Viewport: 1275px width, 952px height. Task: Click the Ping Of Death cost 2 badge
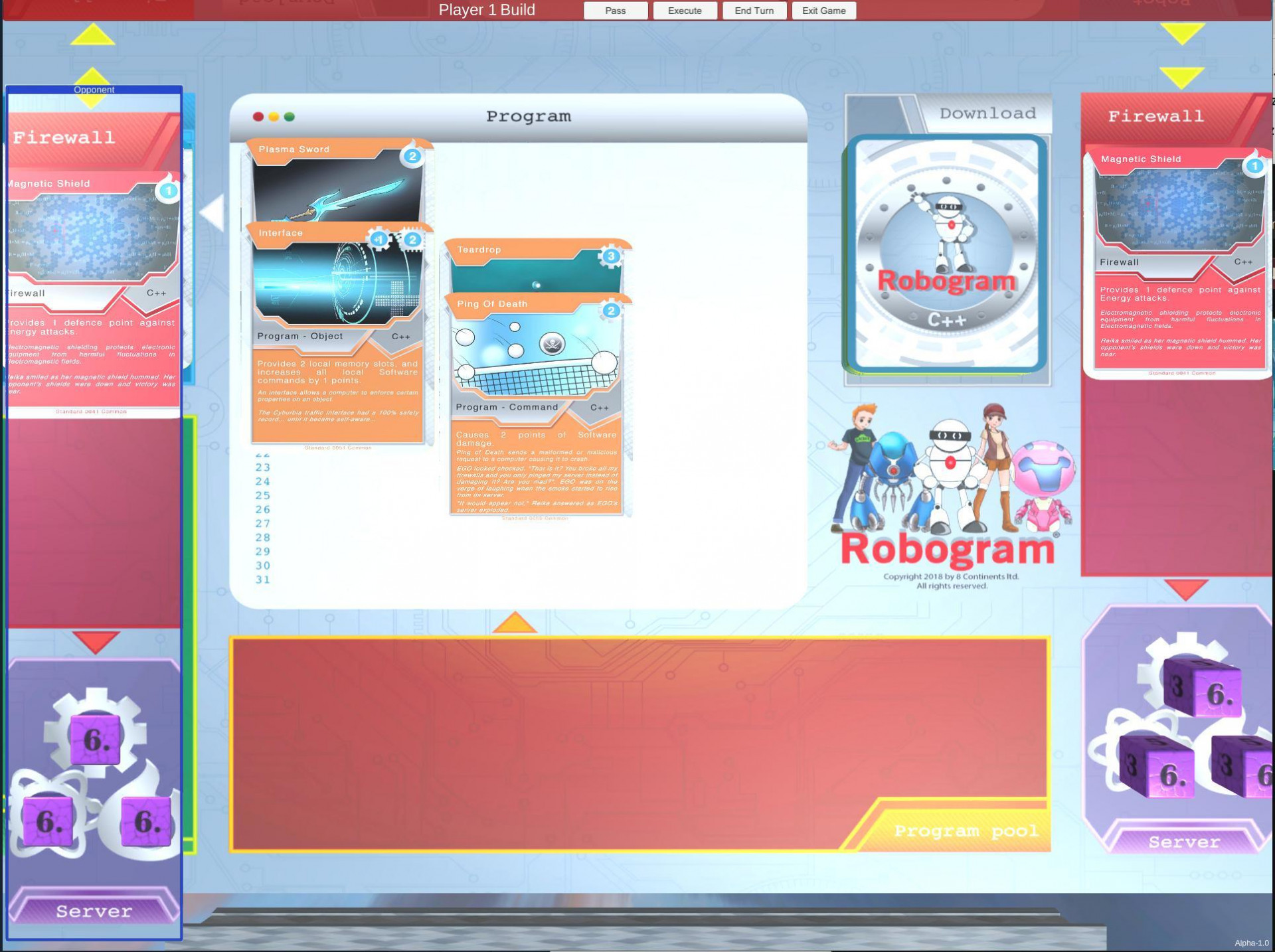pyautogui.click(x=611, y=310)
